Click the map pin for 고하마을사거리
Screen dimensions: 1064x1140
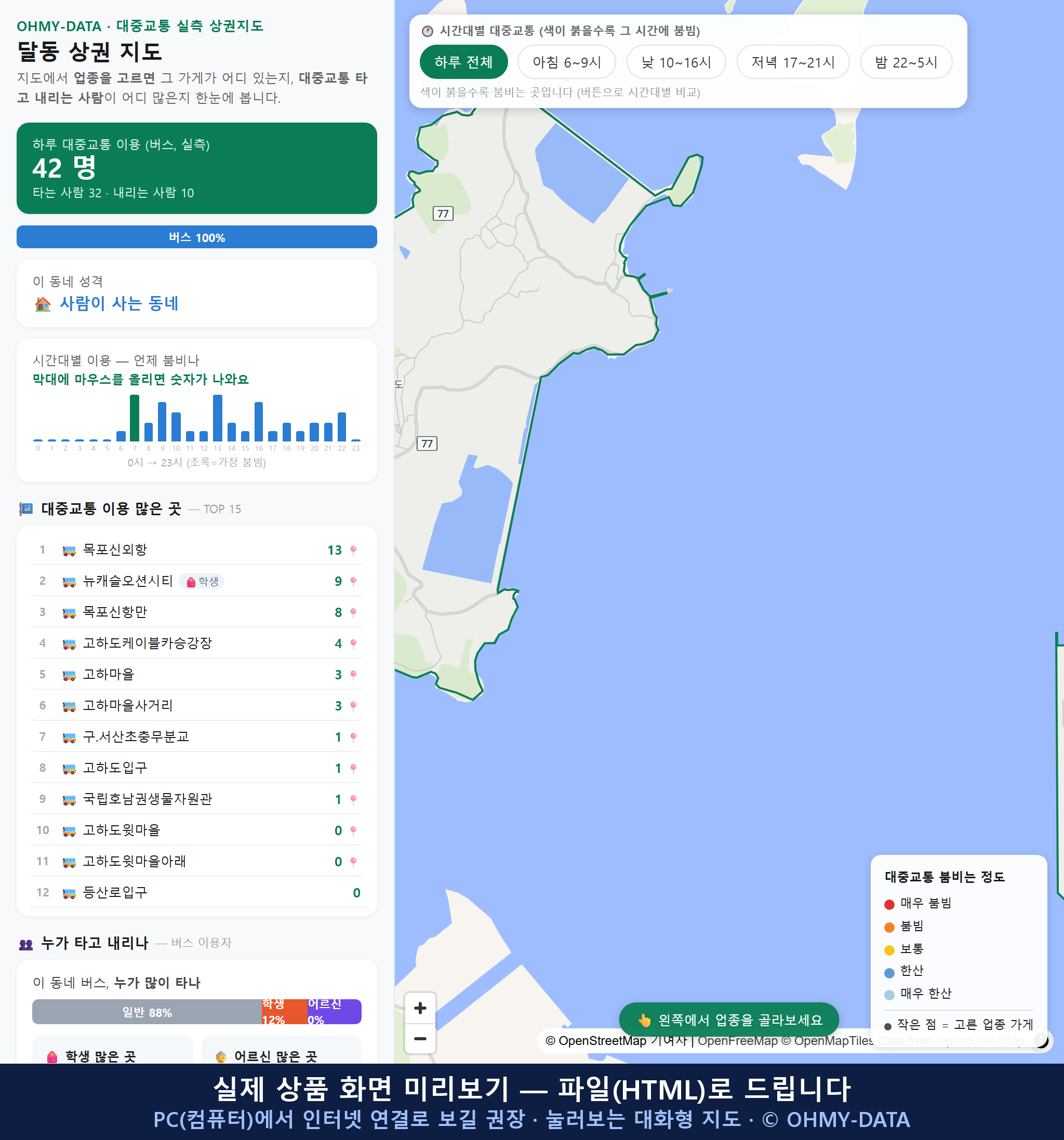click(353, 705)
